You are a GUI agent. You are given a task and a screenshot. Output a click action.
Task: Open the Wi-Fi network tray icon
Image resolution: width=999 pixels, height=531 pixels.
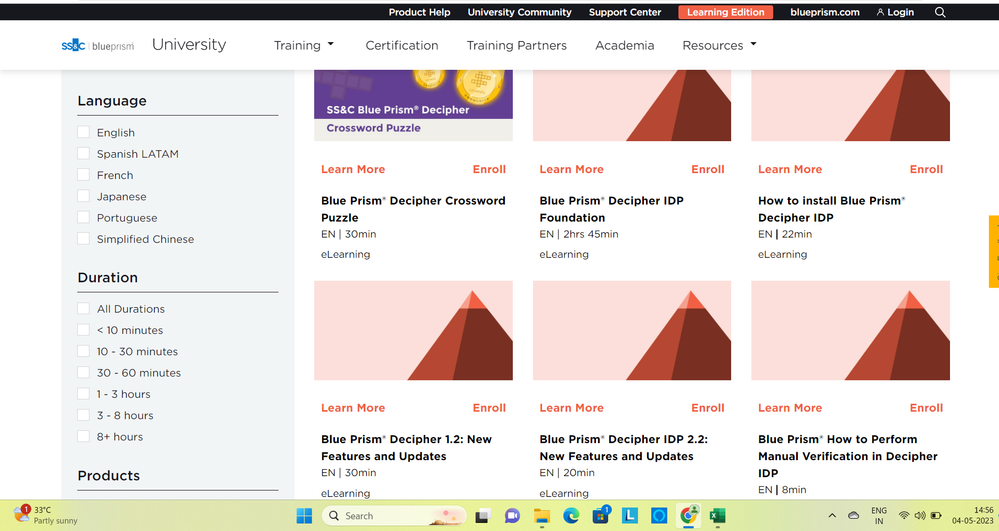coord(903,516)
